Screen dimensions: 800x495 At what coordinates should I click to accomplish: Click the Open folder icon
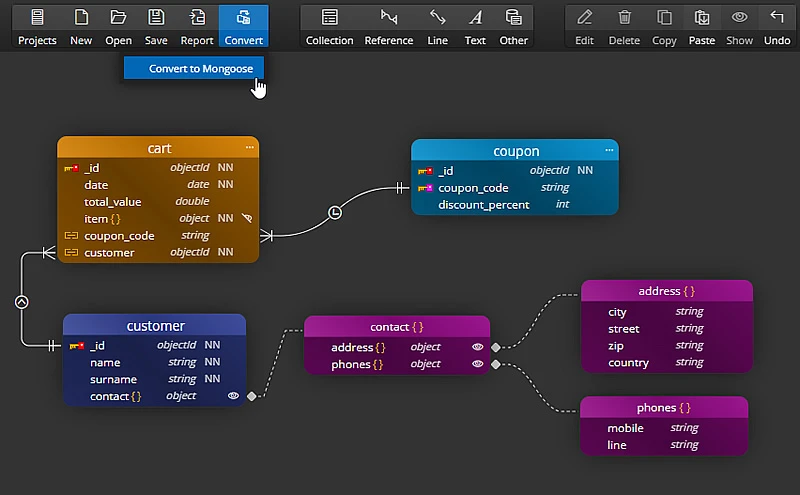118,17
